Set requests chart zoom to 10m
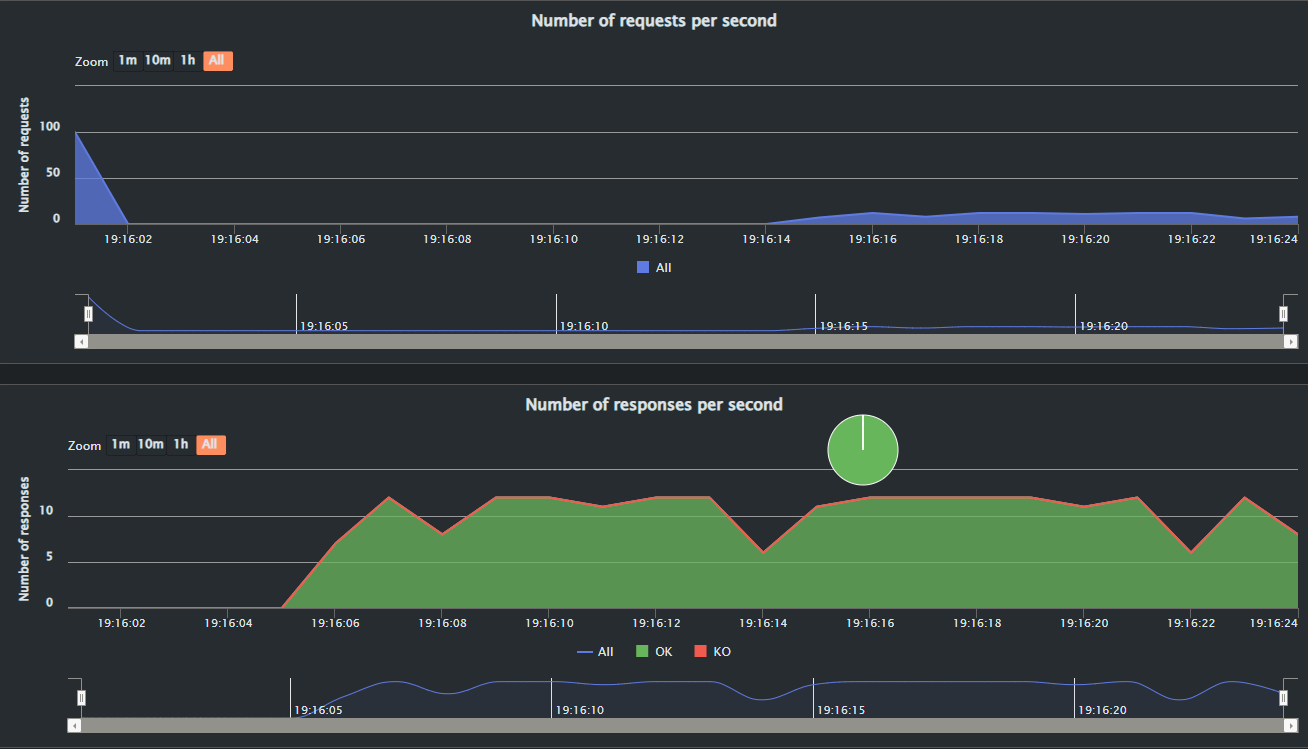1308x749 pixels. tap(158, 61)
